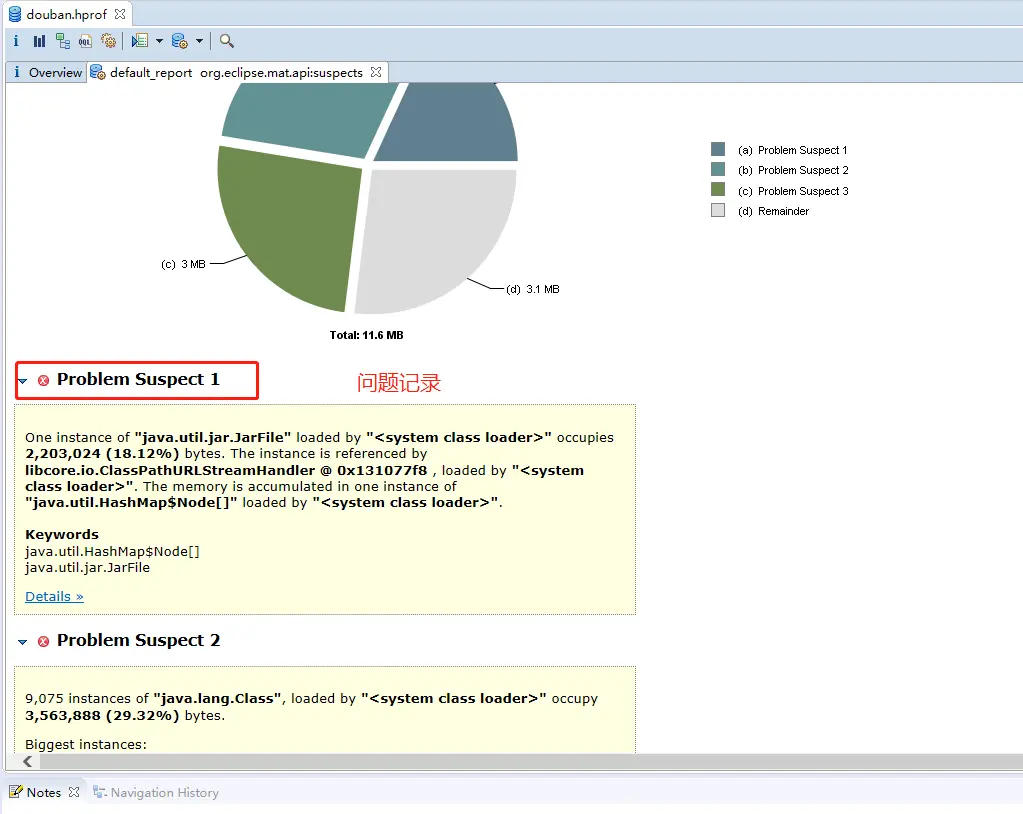Viewport: 1023px width, 814px height.
Task: Click the "Biggest instances:" text
Action: (86, 745)
